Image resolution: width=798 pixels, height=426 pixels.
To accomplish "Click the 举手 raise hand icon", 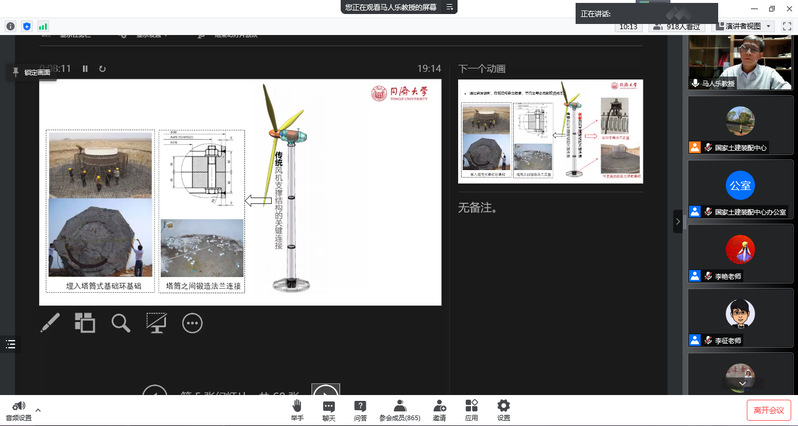I will pos(297,410).
